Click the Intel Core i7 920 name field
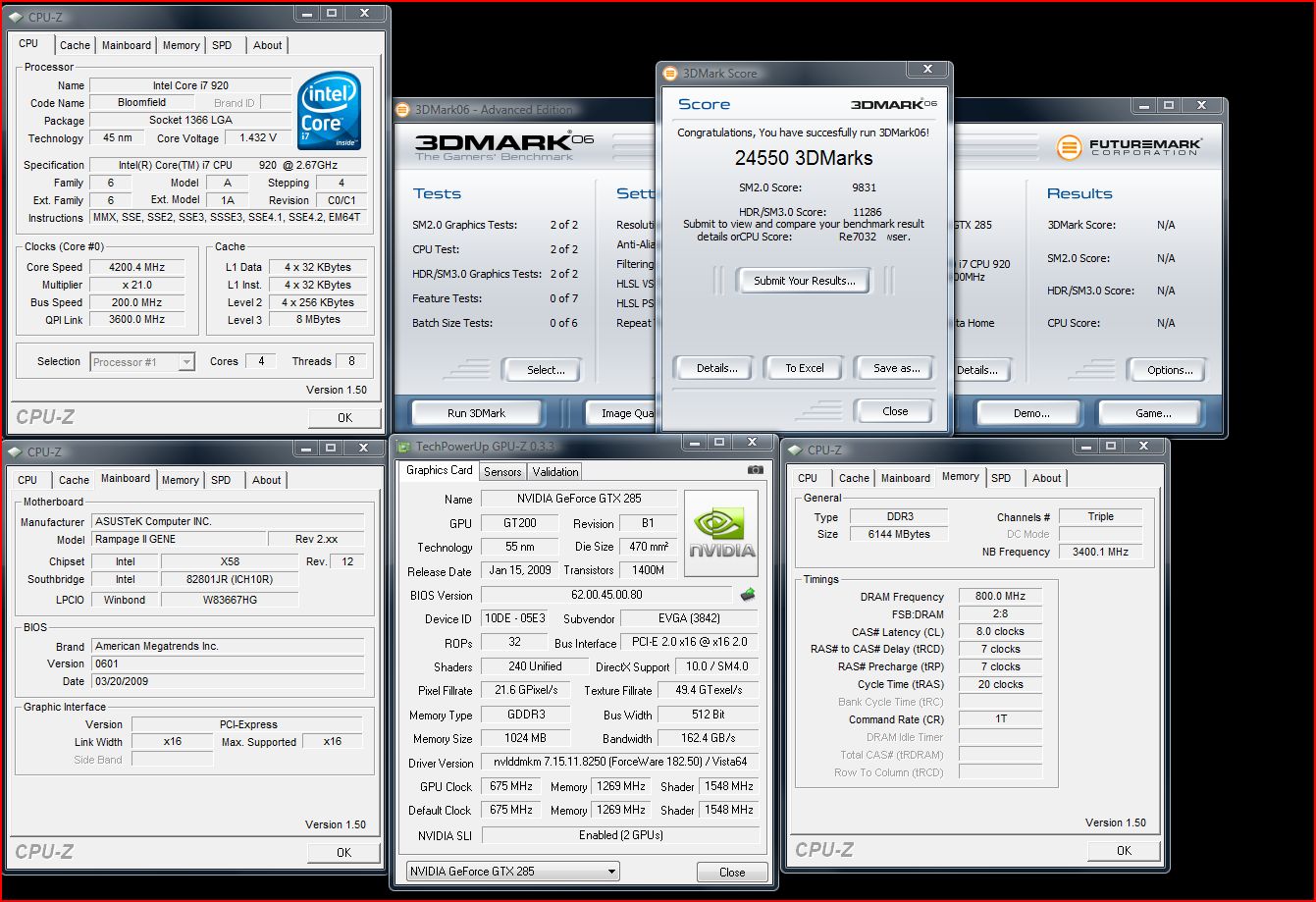 pos(190,85)
